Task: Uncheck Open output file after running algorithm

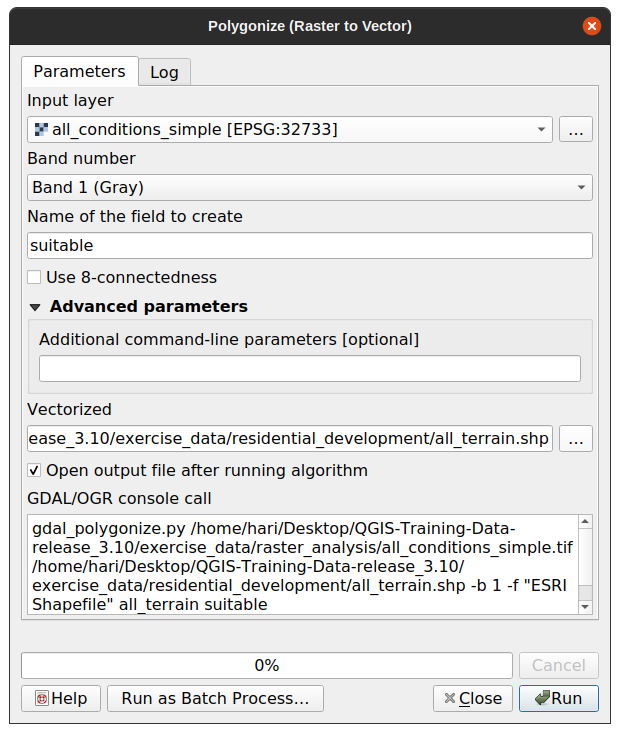Action: coord(35,470)
